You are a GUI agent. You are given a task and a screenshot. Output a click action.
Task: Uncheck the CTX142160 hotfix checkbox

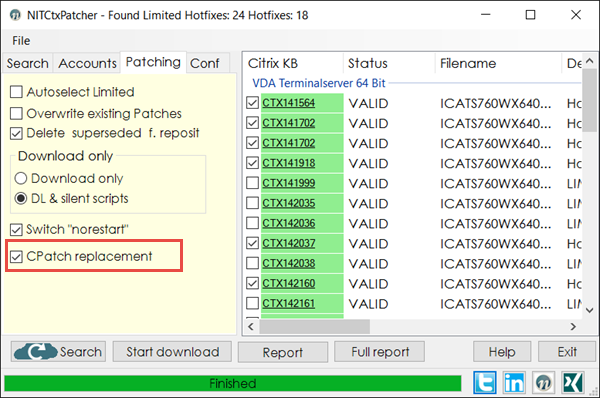tap(253, 283)
